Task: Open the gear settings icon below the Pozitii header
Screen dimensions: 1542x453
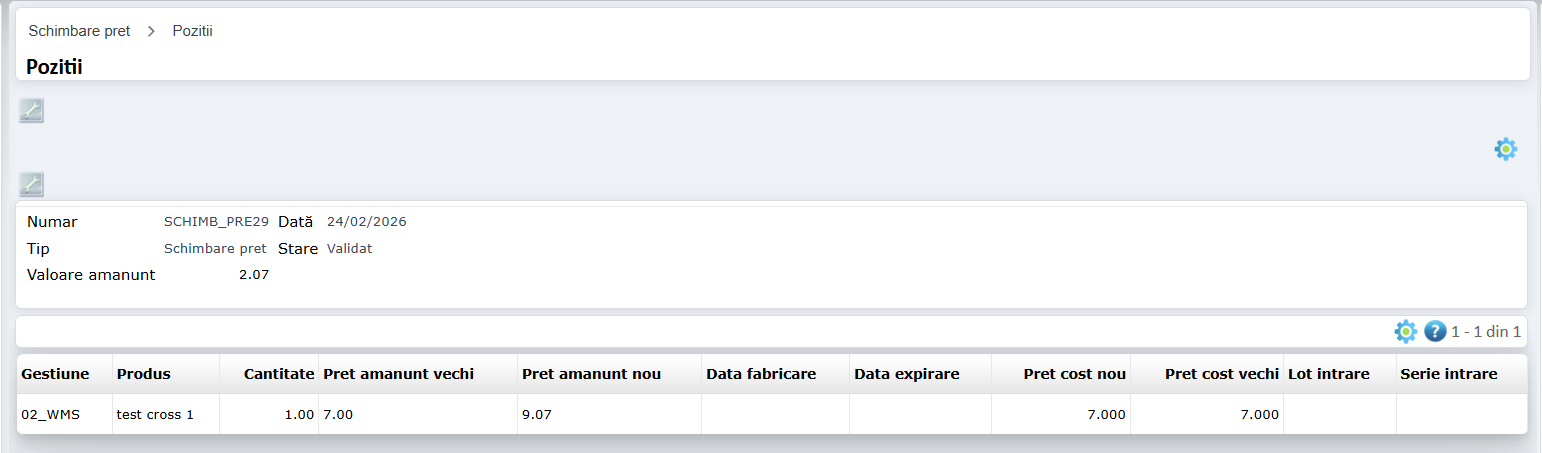Action: click(x=1505, y=149)
